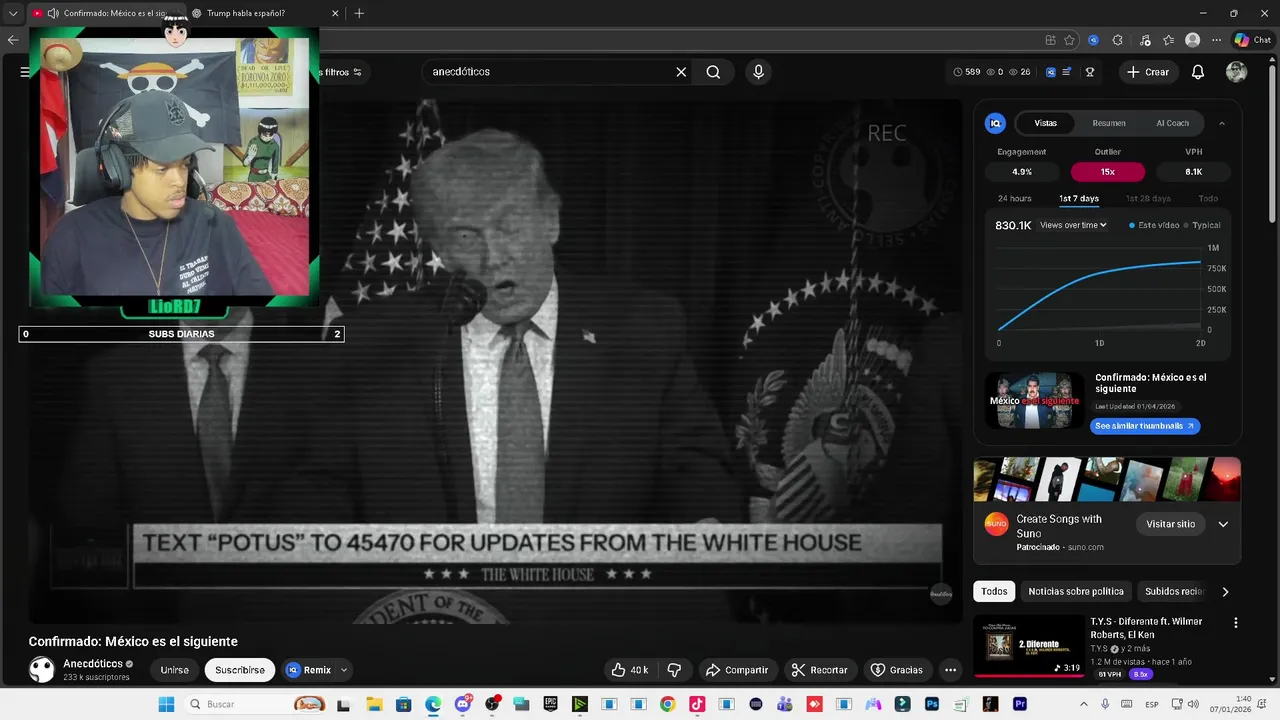Open the trophy icon in header

tap(1089, 72)
